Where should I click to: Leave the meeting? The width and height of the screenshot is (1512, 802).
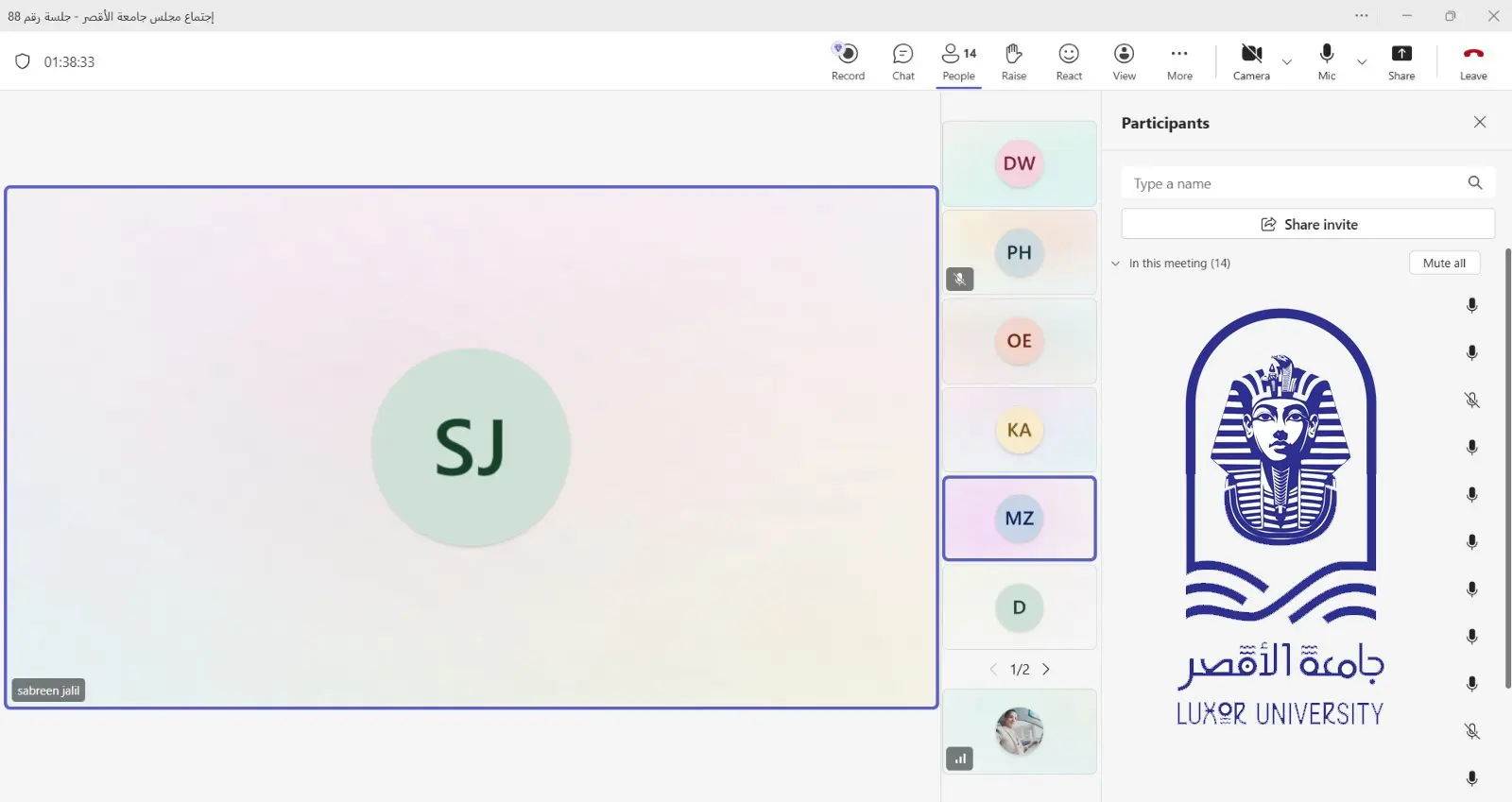pos(1473,62)
